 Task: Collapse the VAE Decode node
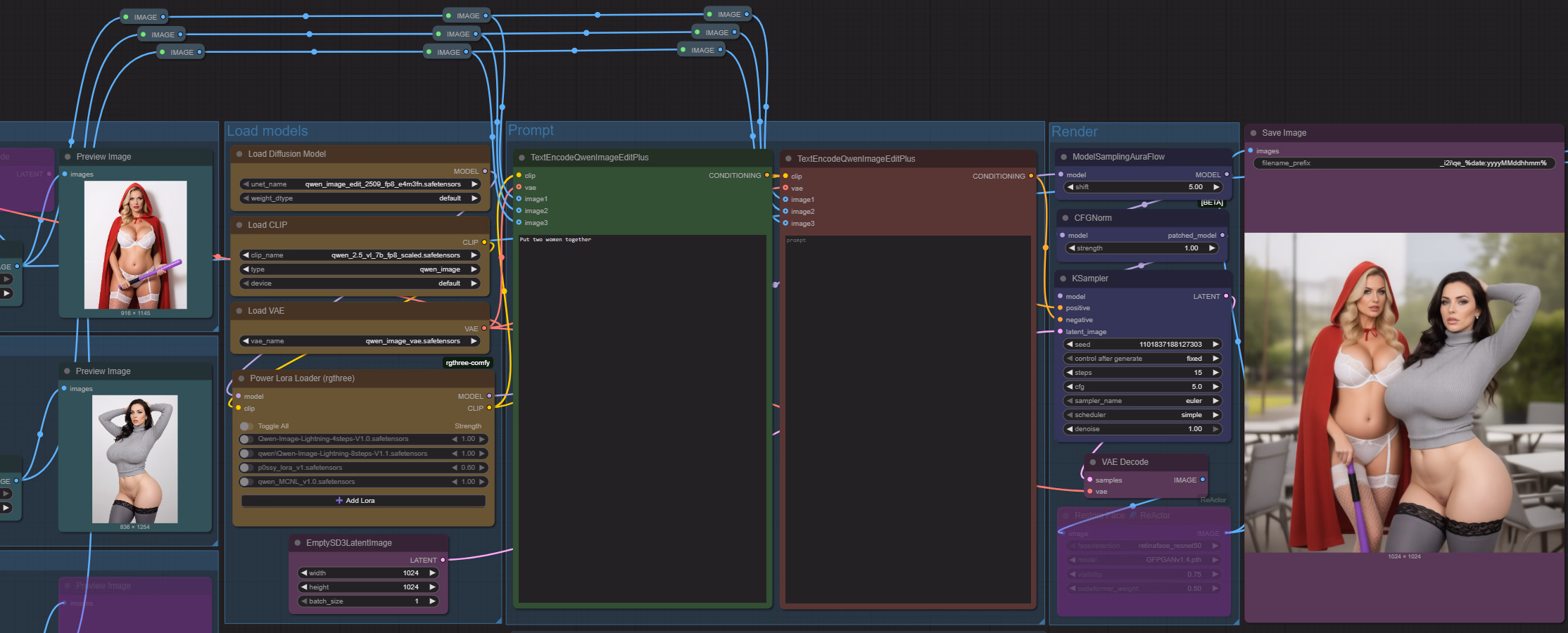1093,462
